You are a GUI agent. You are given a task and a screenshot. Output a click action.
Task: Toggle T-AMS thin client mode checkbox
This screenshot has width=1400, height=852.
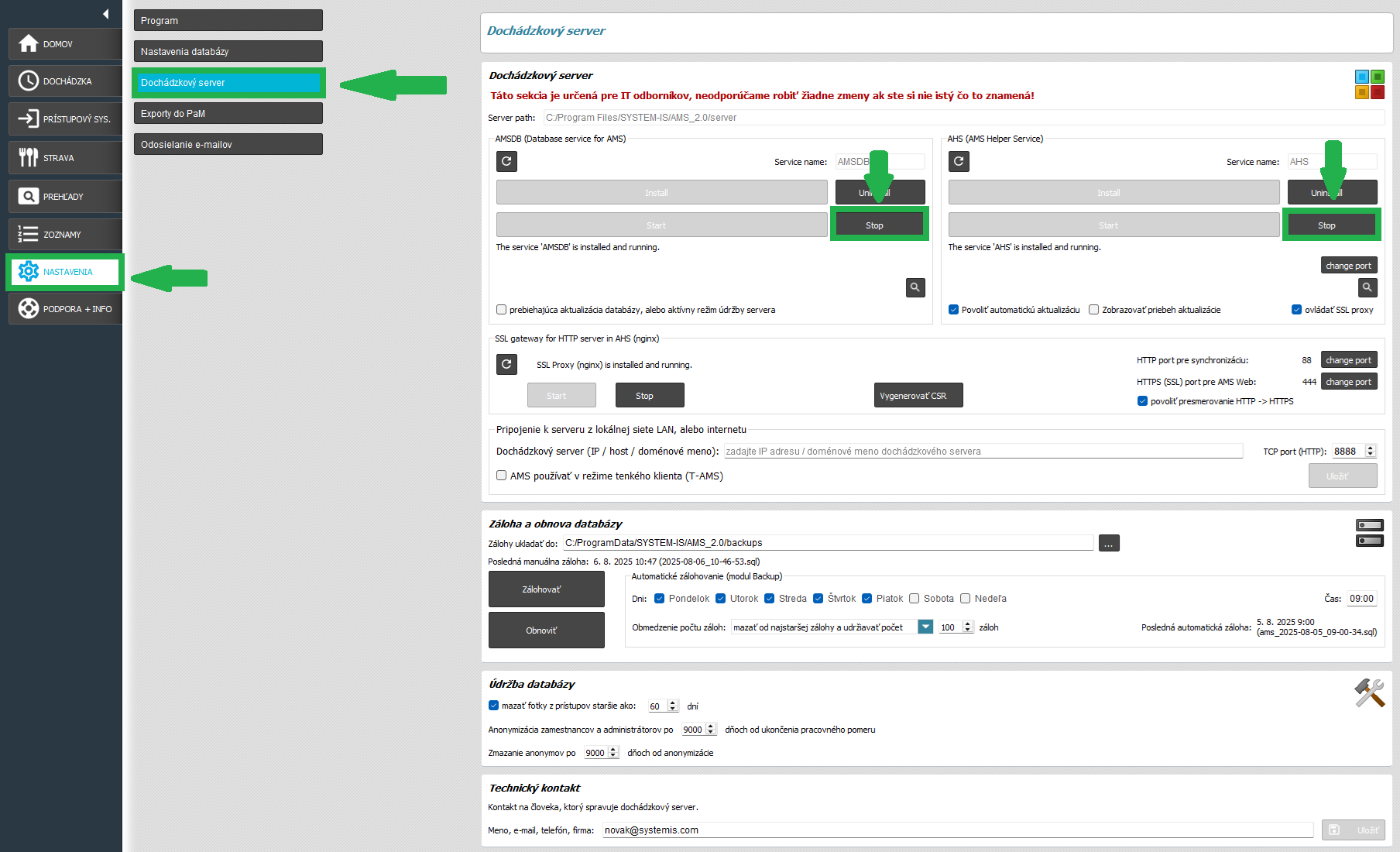[502, 476]
